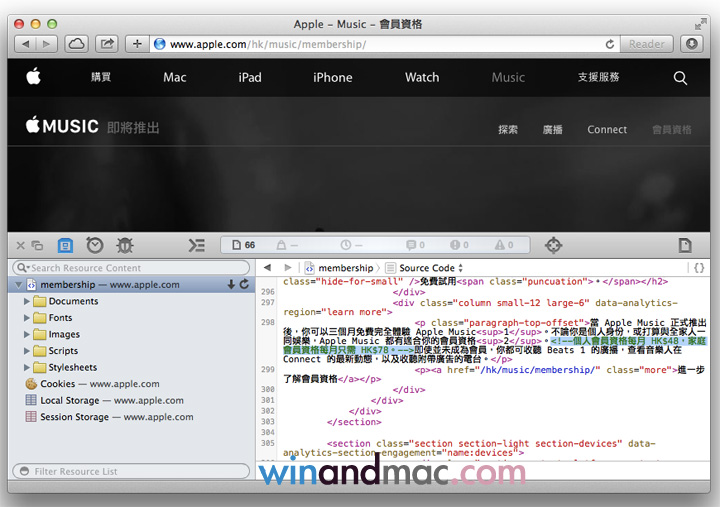The image size is (720, 507).
Task: Expand the Stylesheets folder
Action: pos(28,367)
